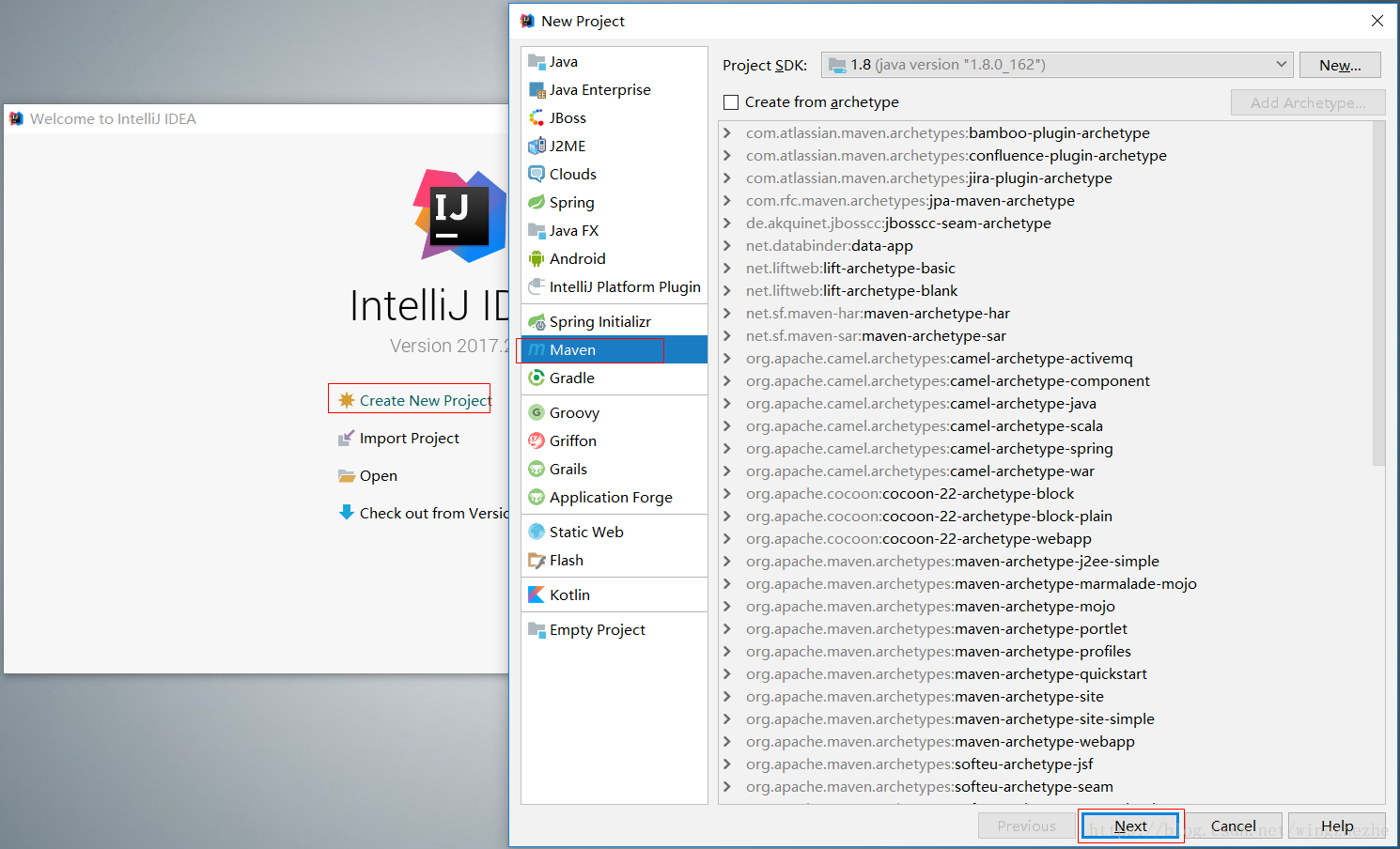Expand the lift-archetype-basic entry
1400x849 pixels.
pyautogui.click(x=727, y=269)
